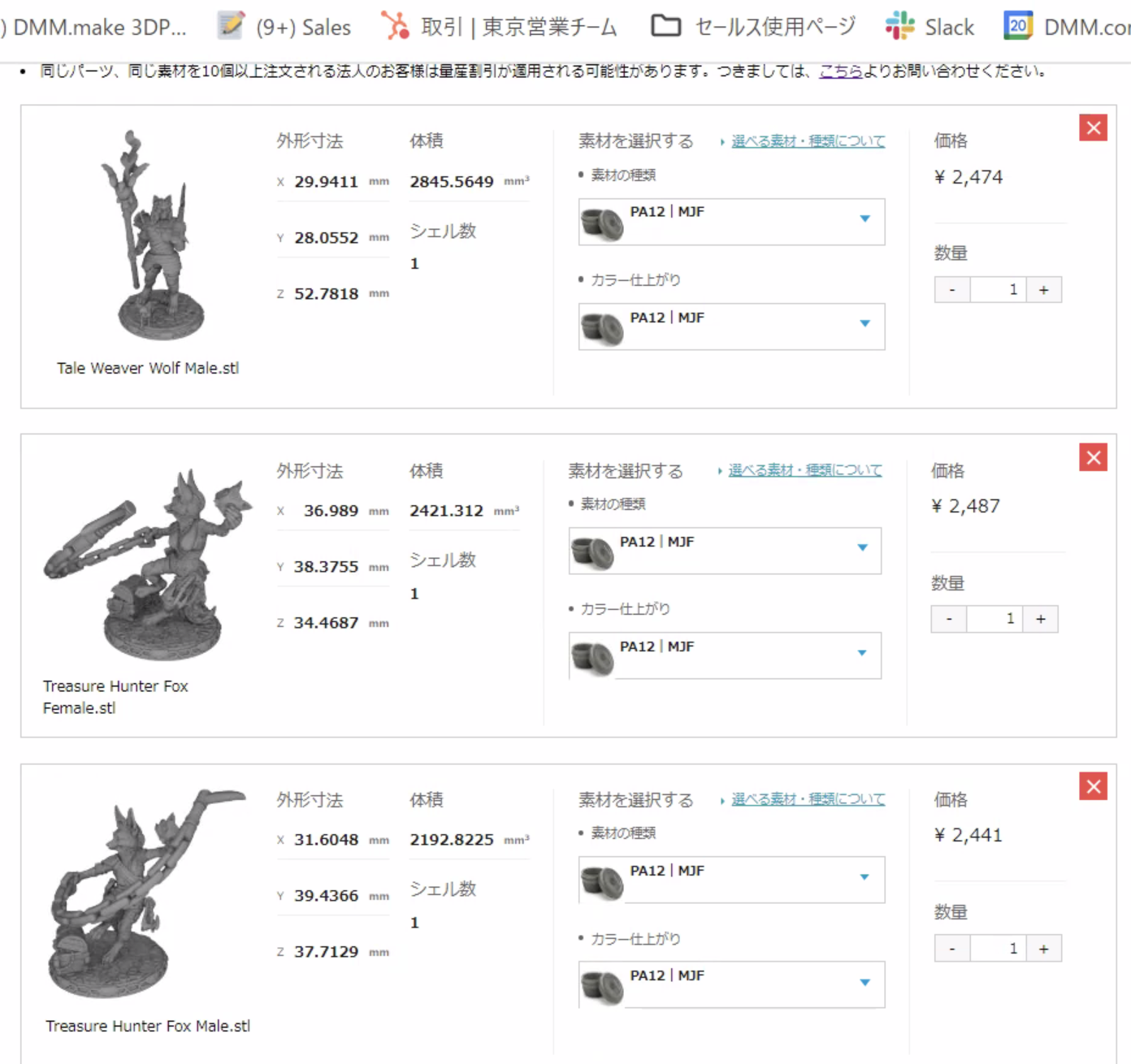Click the PA12 material icon on Tale Weaver card

point(601,222)
